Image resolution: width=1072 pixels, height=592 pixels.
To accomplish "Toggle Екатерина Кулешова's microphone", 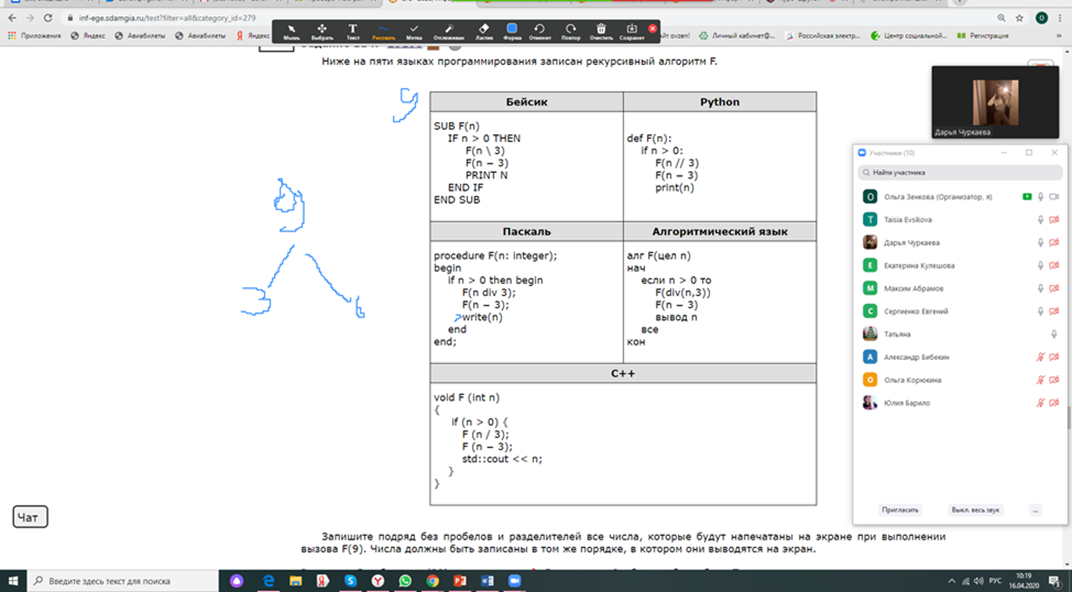I will pyautogui.click(x=1041, y=265).
